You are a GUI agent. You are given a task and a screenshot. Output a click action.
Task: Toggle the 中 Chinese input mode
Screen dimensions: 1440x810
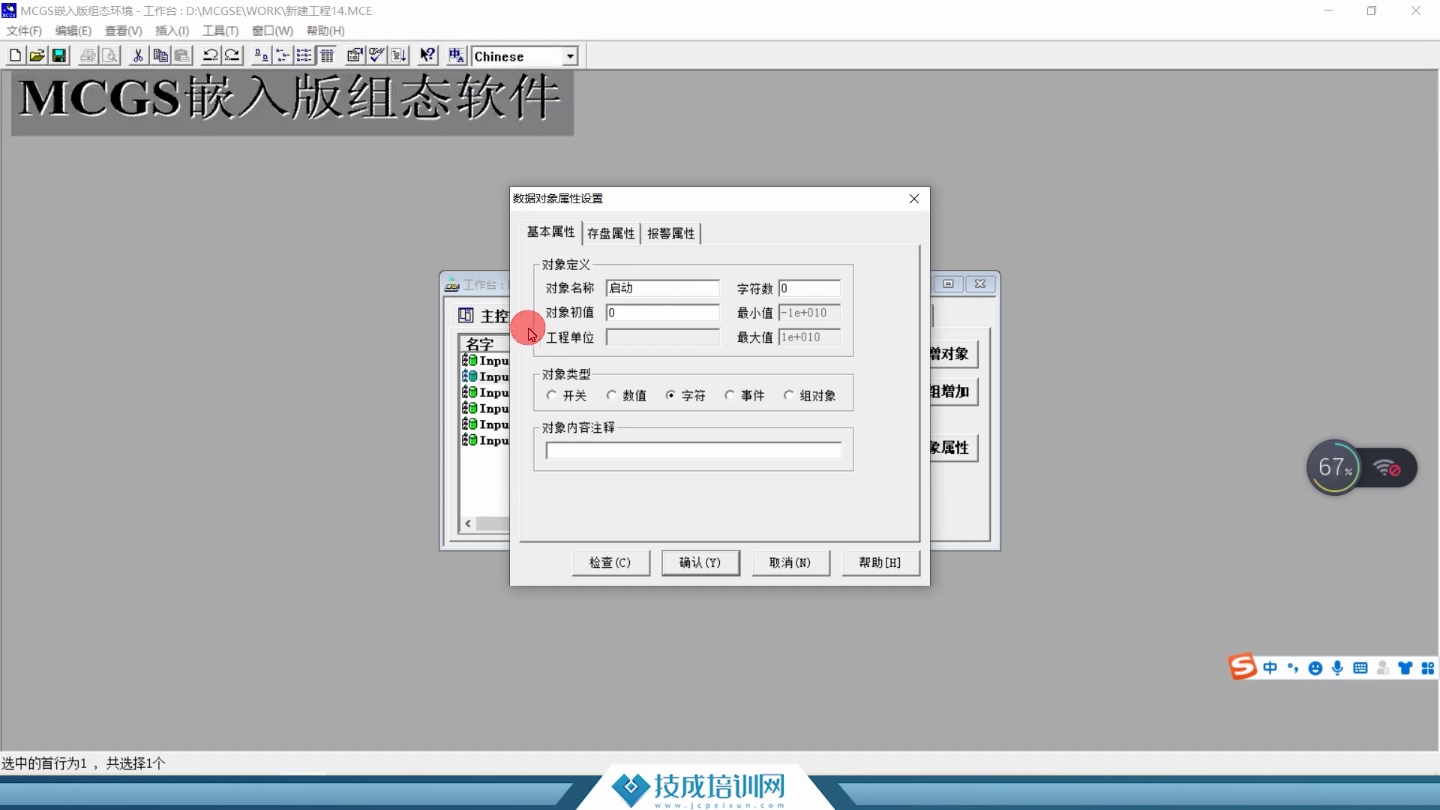pyautogui.click(x=1270, y=668)
